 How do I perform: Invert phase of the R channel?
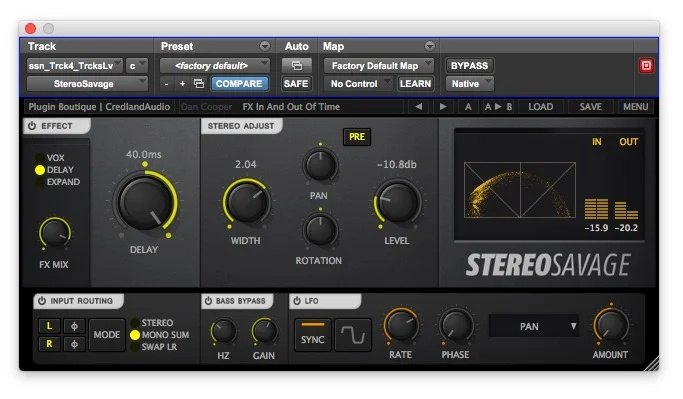[x=74, y=344]
